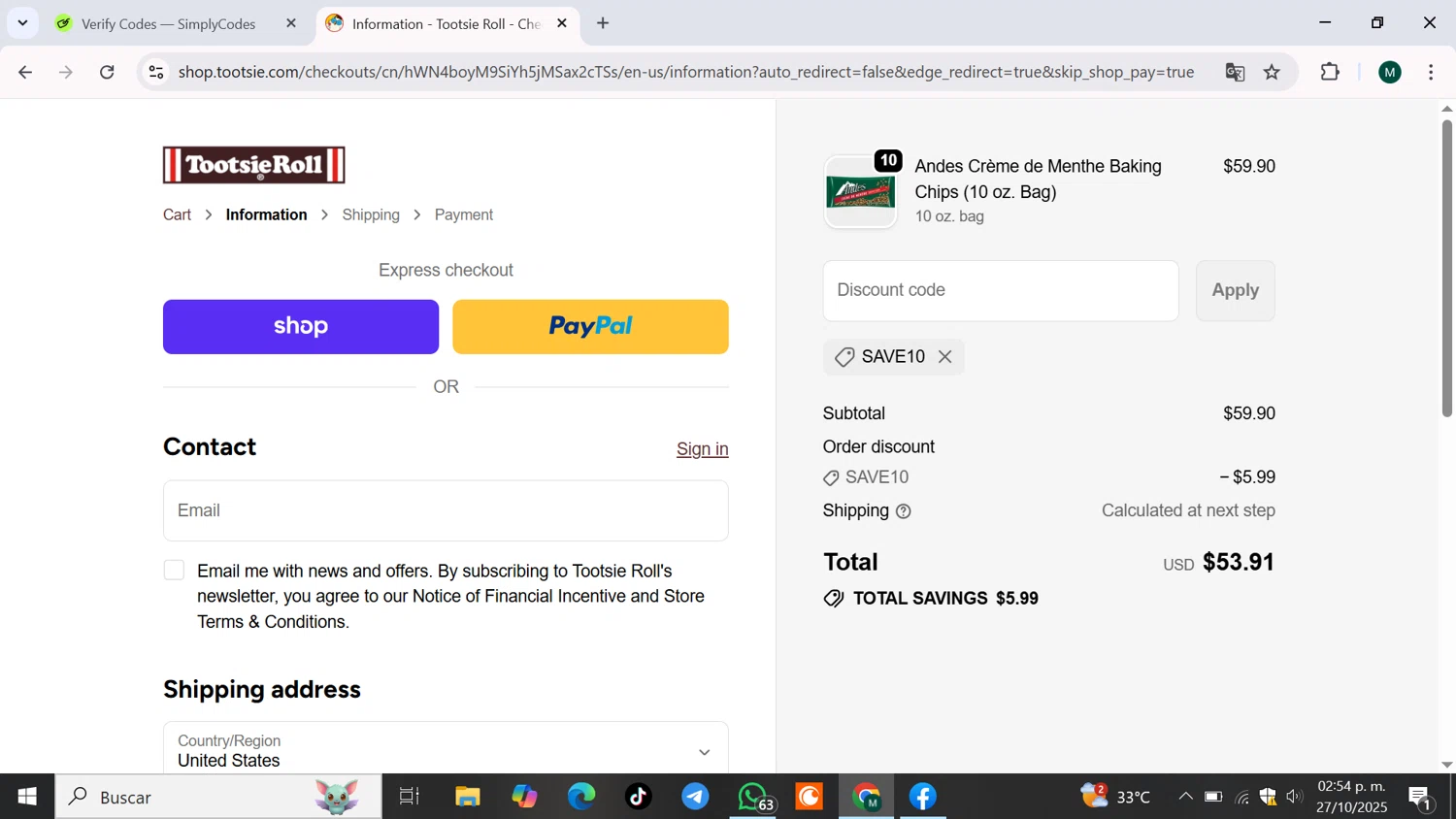
Task: Open Chrome's three-dot menu
Action: 1431,72
